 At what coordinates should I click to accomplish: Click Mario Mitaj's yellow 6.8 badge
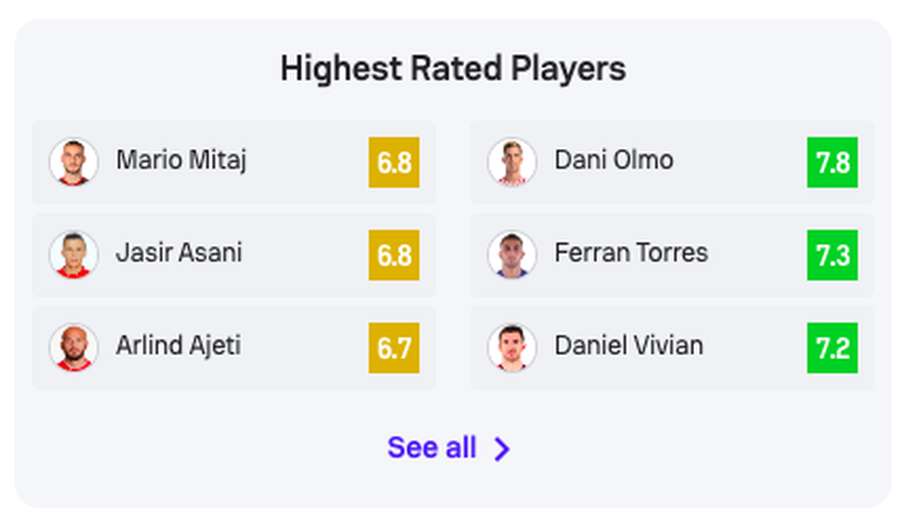pyautogui.click(x=394, y=162)
